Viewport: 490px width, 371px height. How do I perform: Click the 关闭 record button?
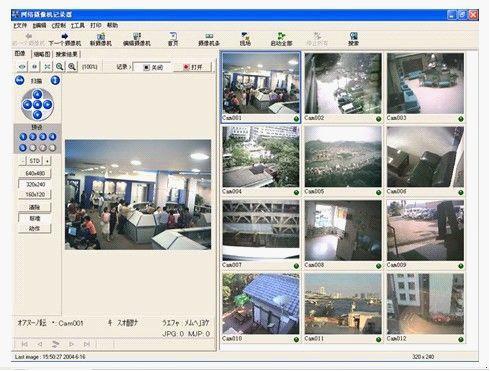coord(152,67)
